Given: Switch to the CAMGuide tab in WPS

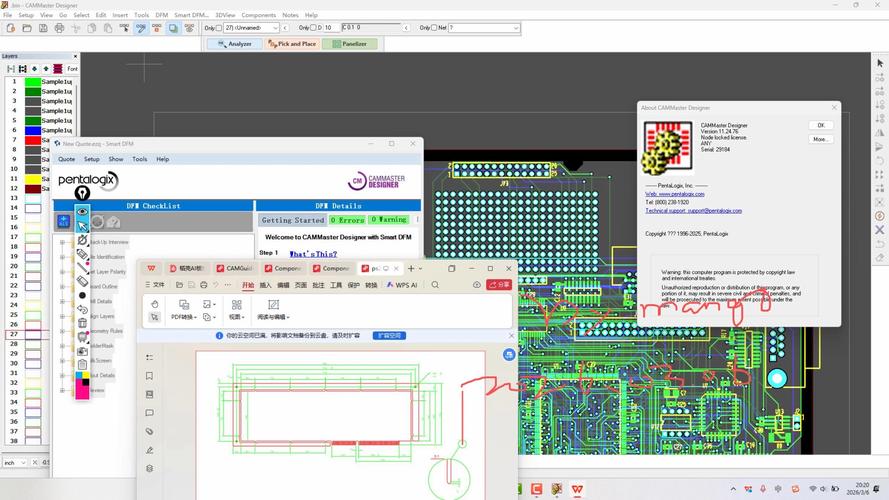Looking at the screenshot, I should [x=234, y=268].
